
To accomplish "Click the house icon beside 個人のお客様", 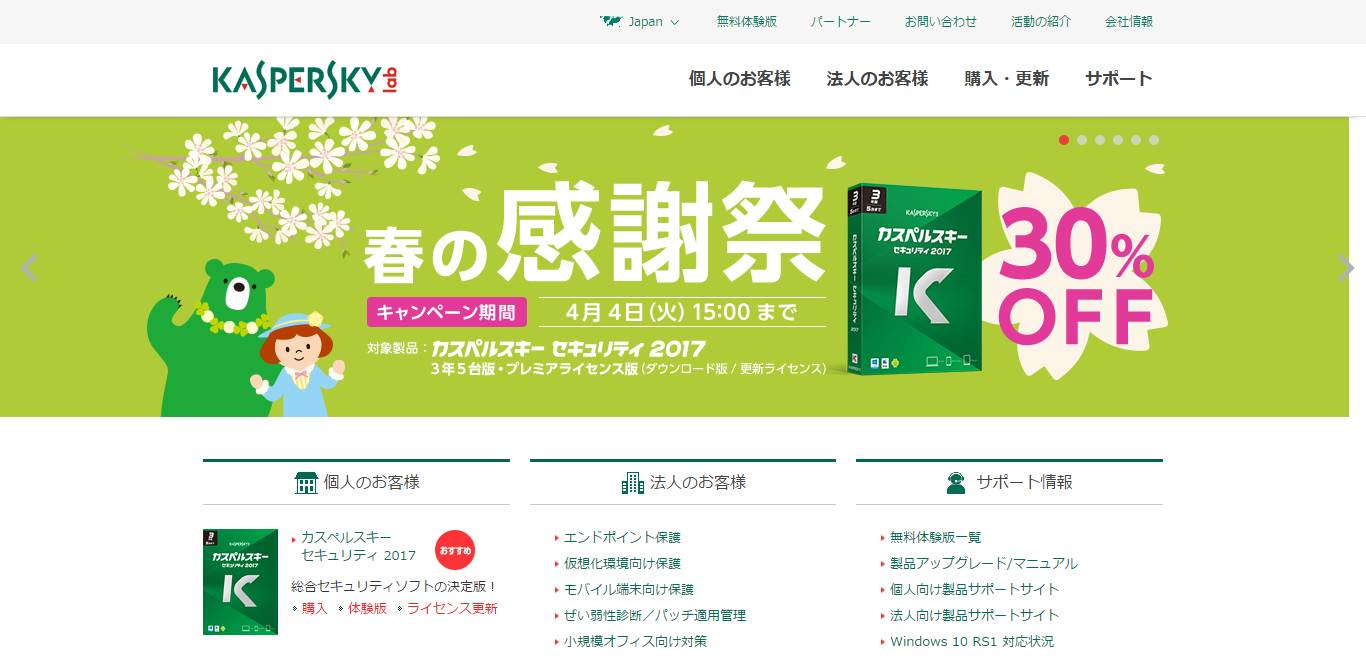I will (x=306, y=483).
